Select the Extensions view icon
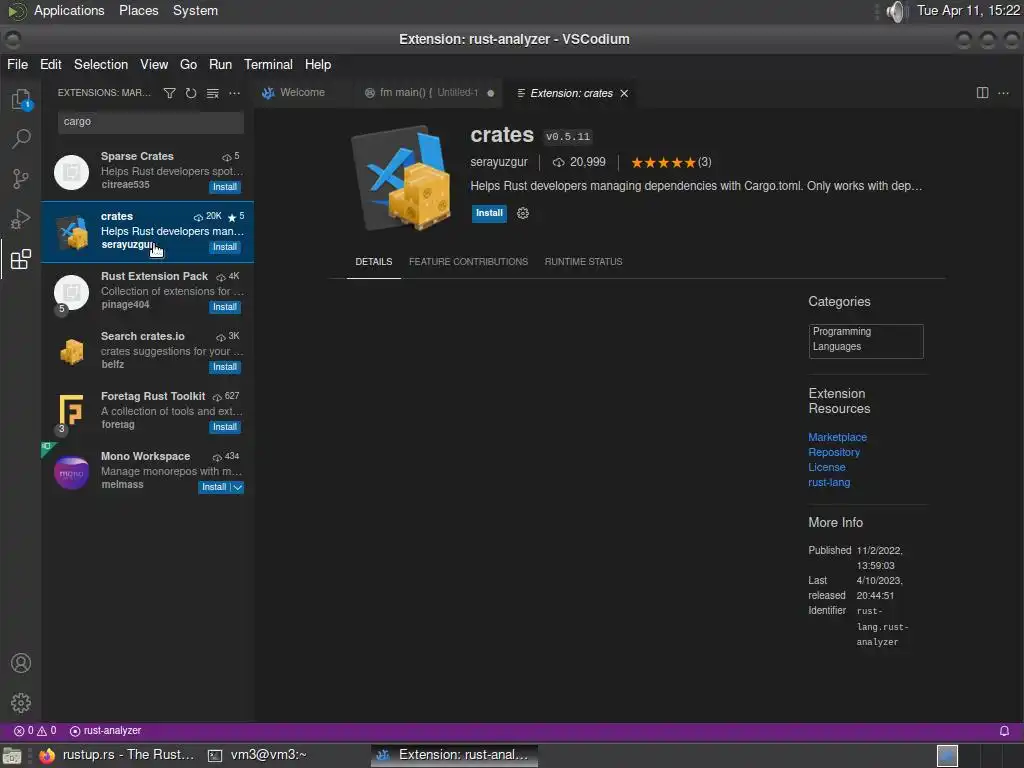Image resolution: width=1024 pixels, height=768 pixels. (21, 259)
